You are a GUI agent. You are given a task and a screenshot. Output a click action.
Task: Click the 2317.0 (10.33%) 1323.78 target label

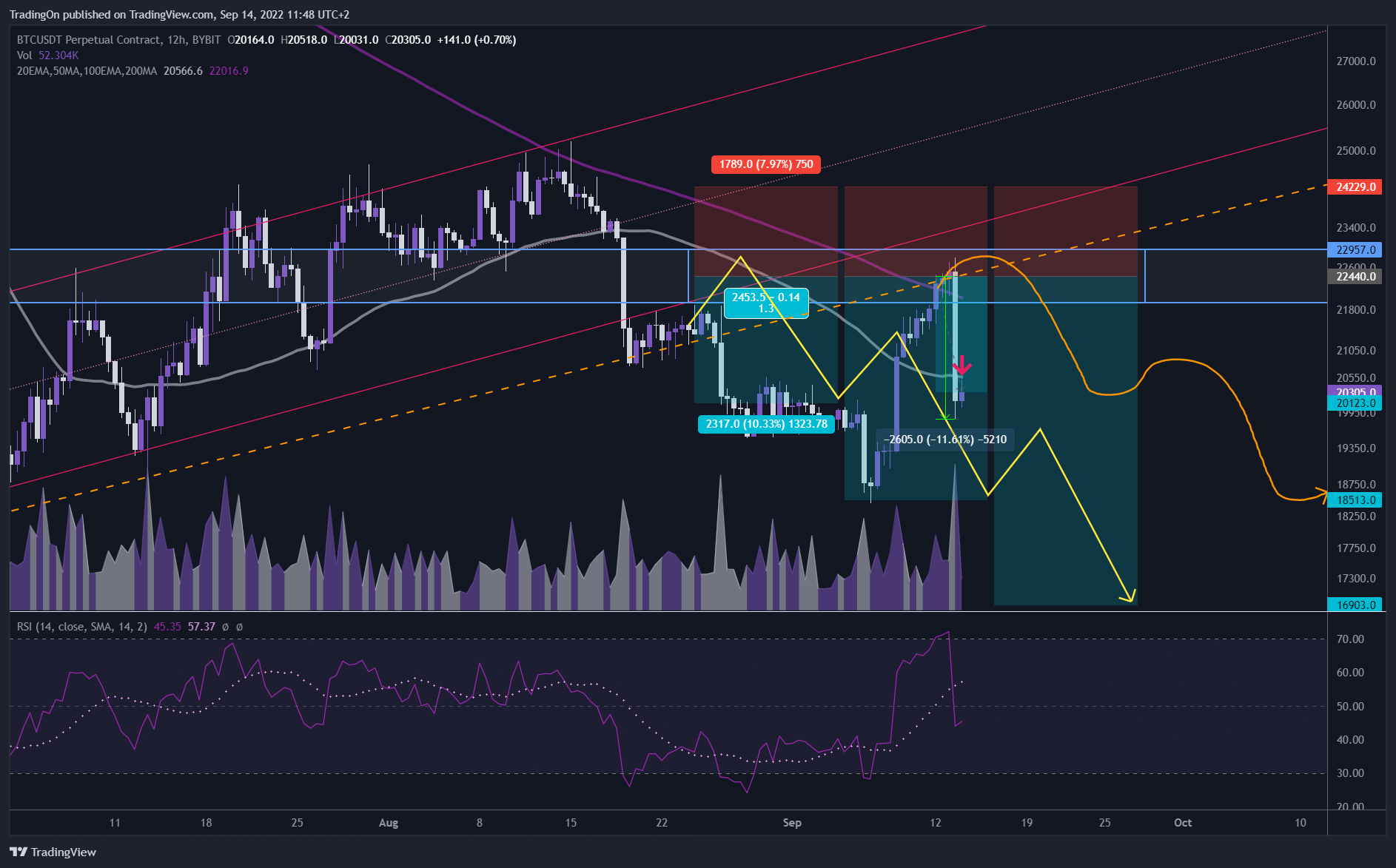[766, 424]
